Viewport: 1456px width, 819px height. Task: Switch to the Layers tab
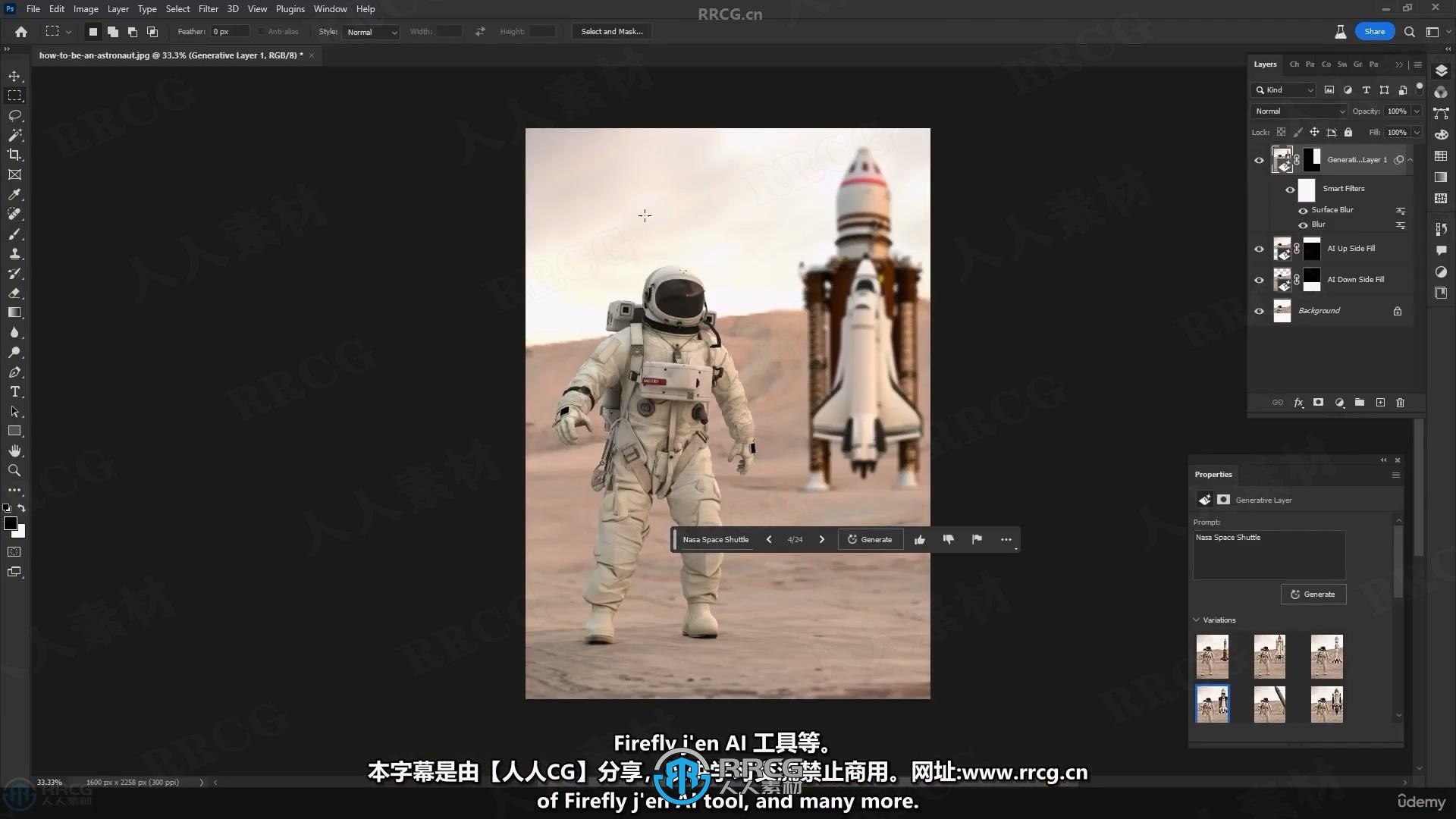coord(1265,64)
